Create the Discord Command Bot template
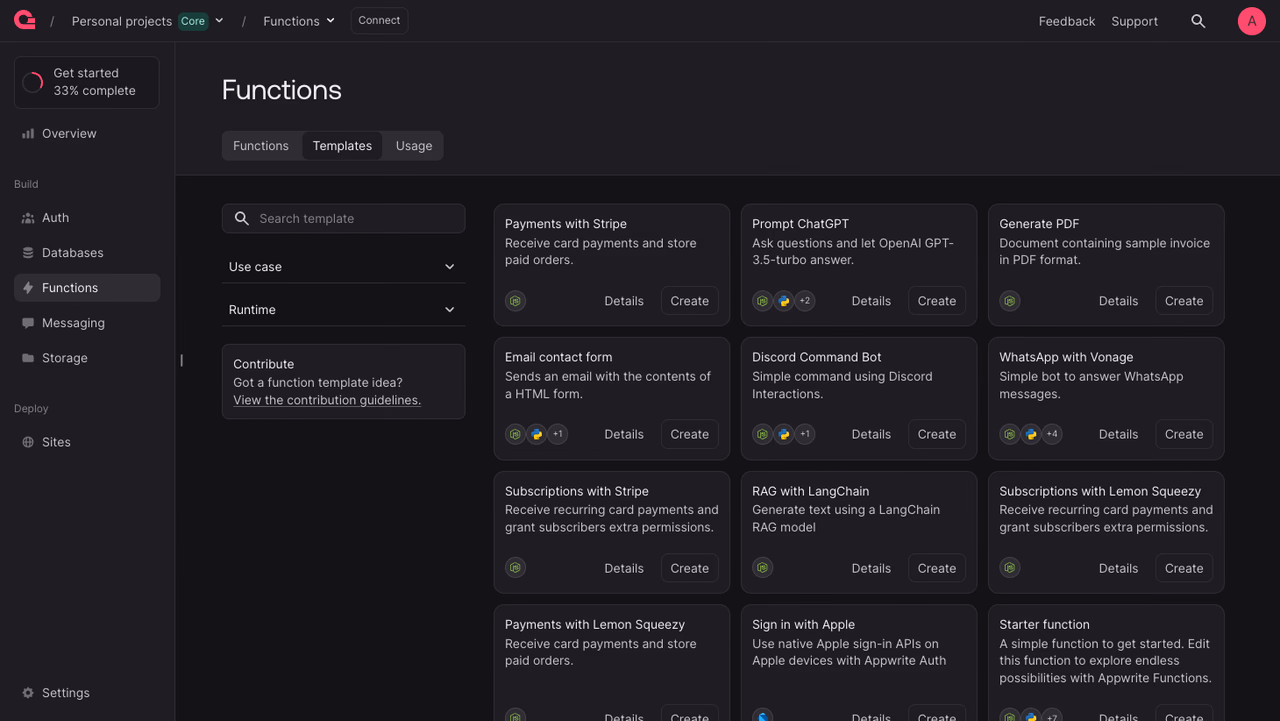The image size is (1280, 721). pos(937,434)
